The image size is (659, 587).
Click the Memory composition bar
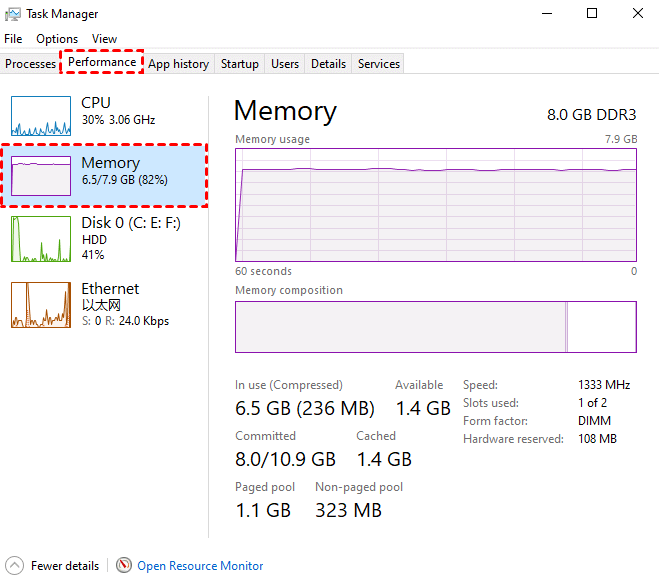[x=435, y=326]
